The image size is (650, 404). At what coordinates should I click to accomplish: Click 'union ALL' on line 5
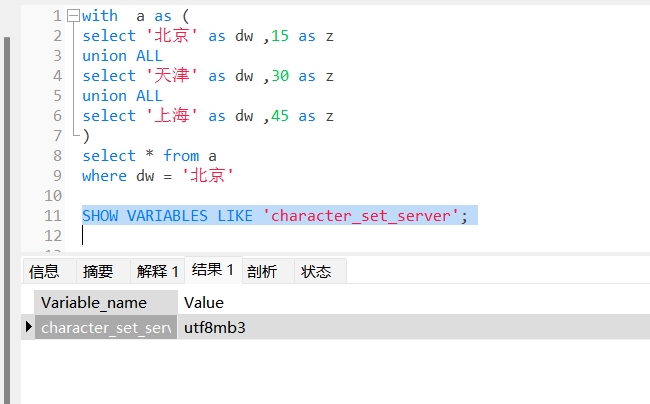coord(122,96)
